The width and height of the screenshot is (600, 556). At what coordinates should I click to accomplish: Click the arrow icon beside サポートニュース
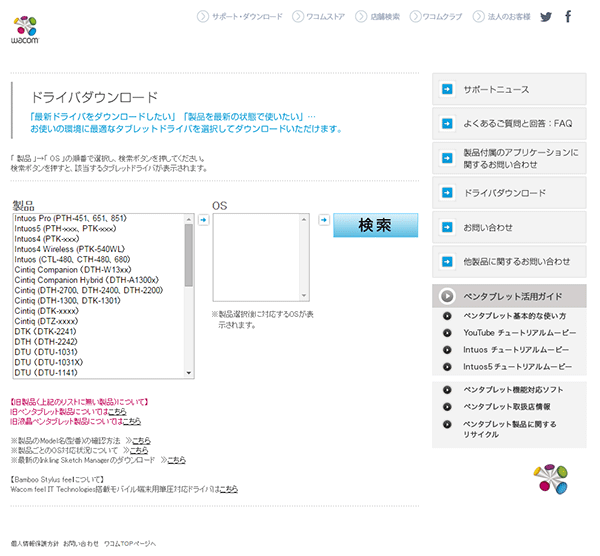coord(447,89)
